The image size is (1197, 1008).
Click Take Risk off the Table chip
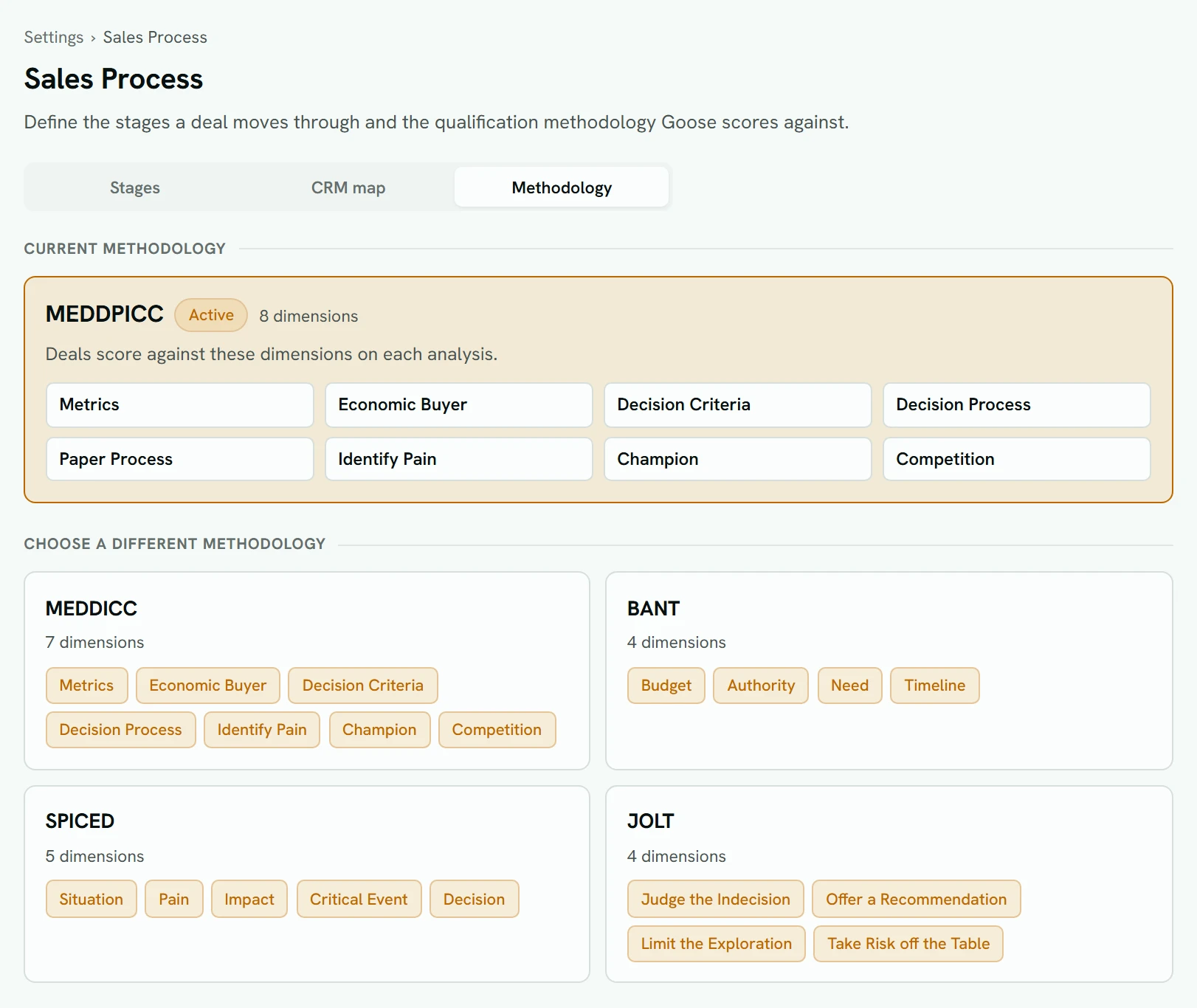908,944
